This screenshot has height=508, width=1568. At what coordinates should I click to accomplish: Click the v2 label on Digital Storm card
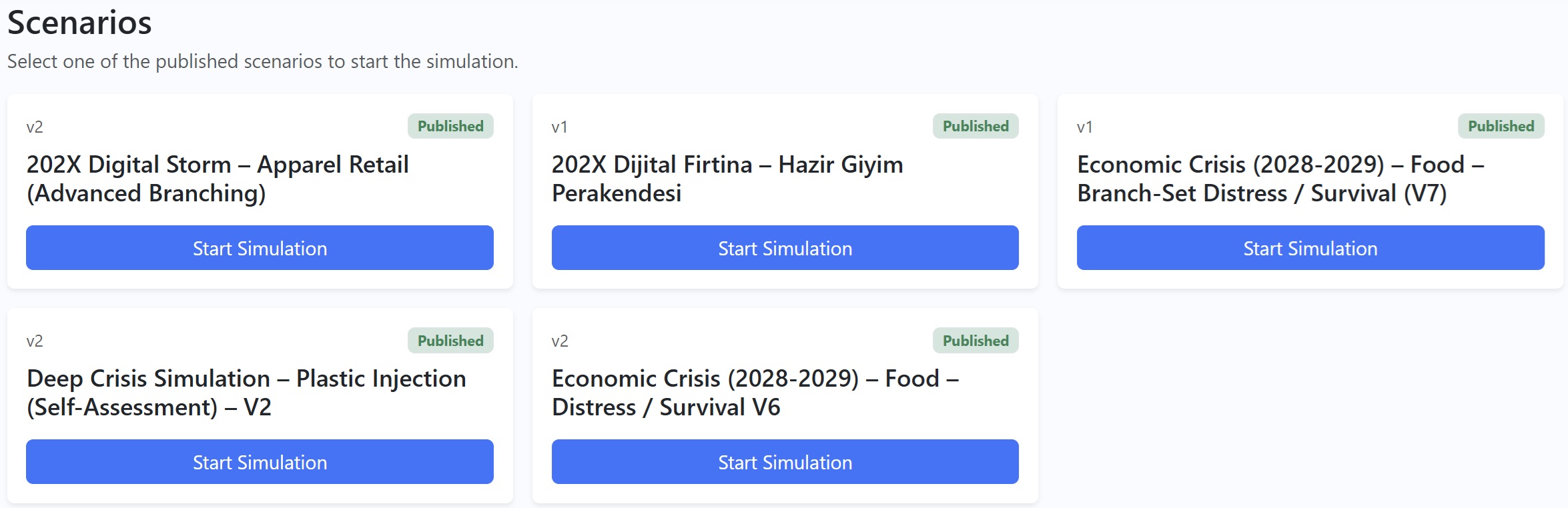[x=35, y=127]
